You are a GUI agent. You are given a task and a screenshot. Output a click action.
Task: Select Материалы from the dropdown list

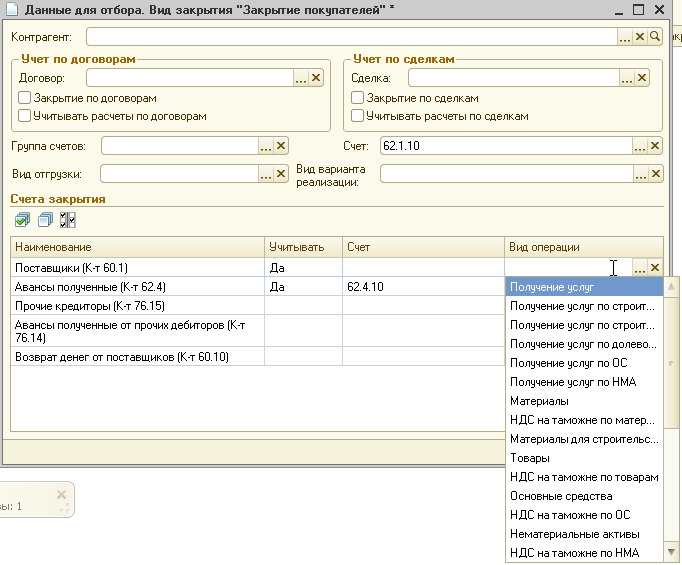[x=540, y=401]
